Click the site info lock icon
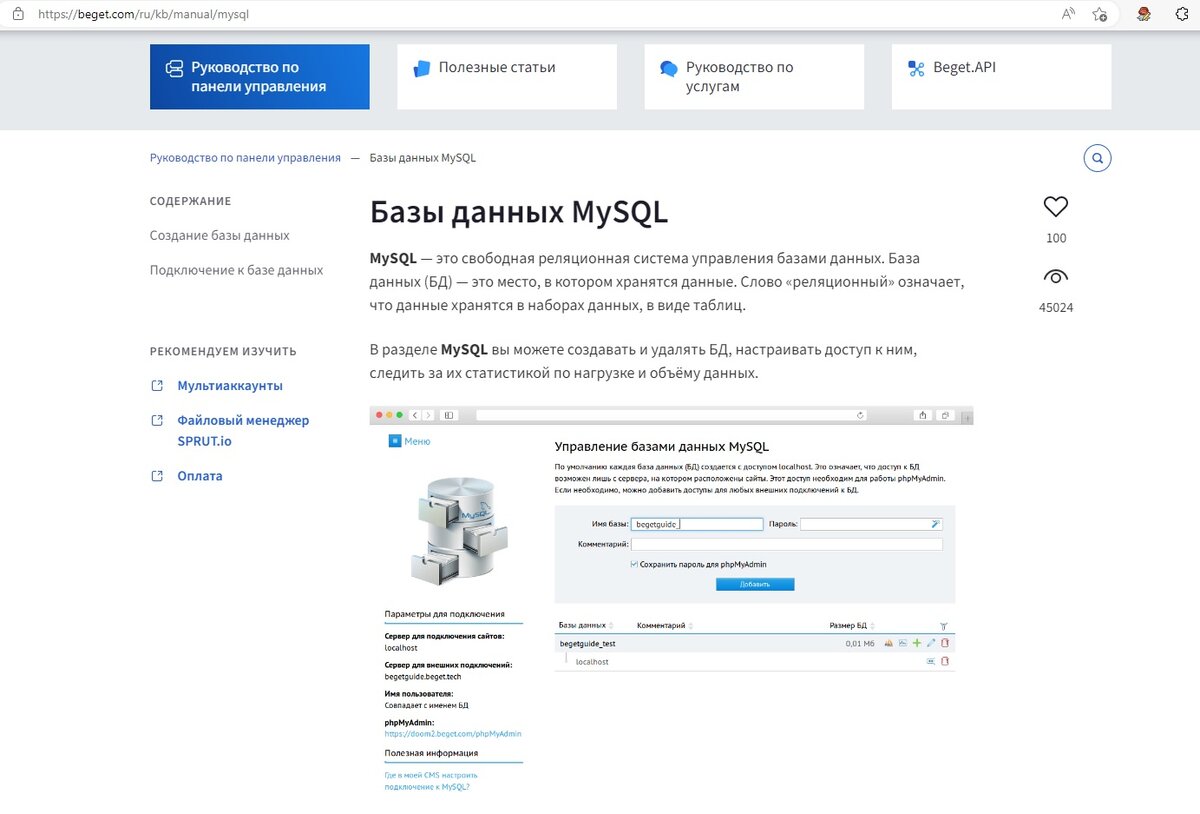 tap(18, 15)
